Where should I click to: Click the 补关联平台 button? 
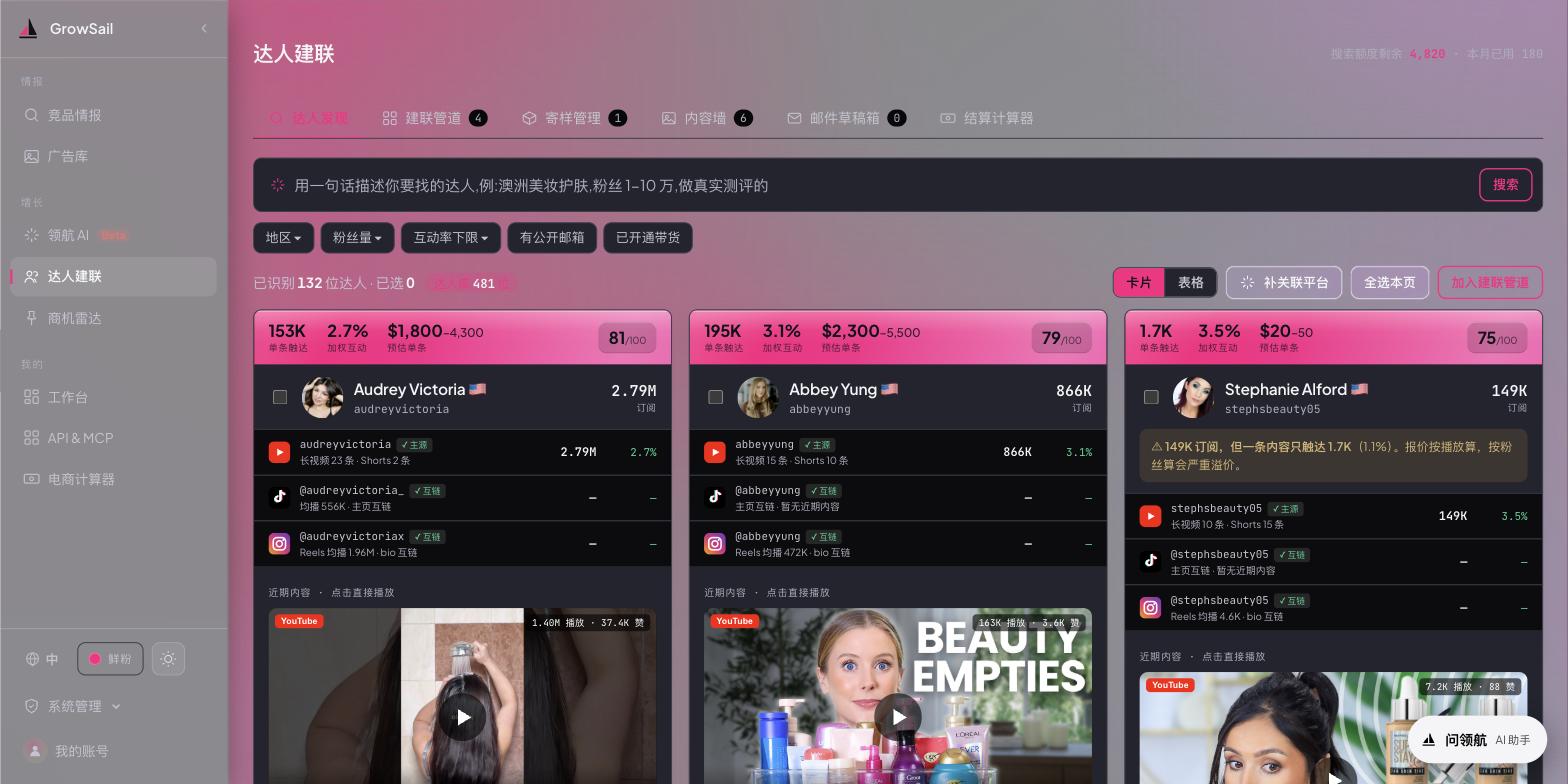coord(1284,283)
